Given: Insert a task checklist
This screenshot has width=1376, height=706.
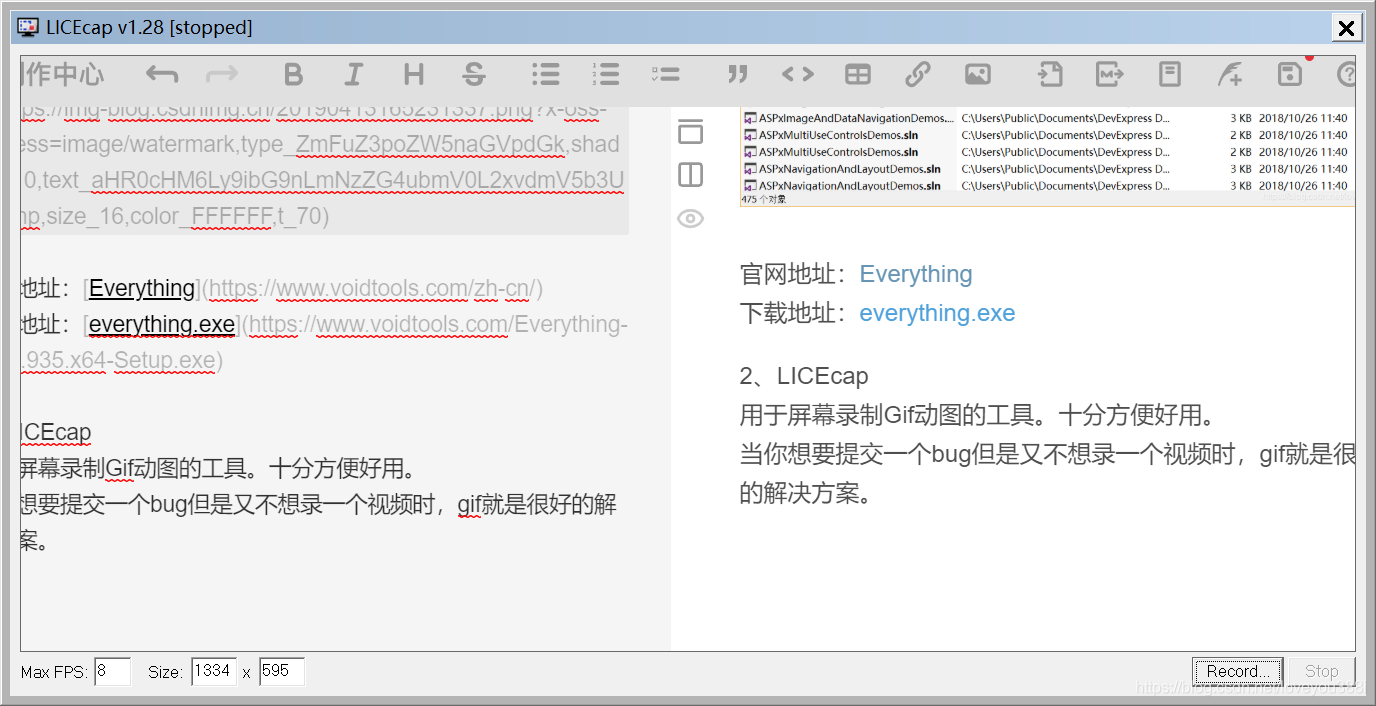Looking at the screenshot, I should pyautogui.click(x=665, y=74).
